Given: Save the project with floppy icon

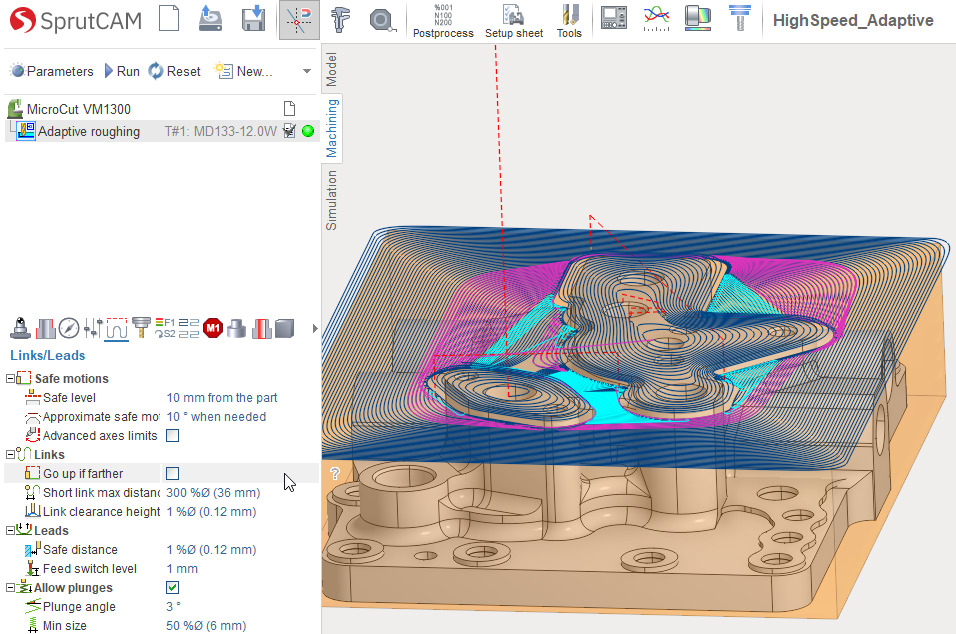Looking at the screenshot, I should (253, 18).
